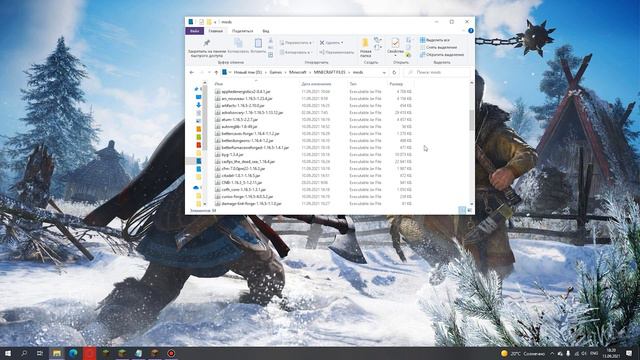The width and height of the screenshot is (640, 360).
Task: Expand address bar history dropdown
Action: click(x=384, y=72)
